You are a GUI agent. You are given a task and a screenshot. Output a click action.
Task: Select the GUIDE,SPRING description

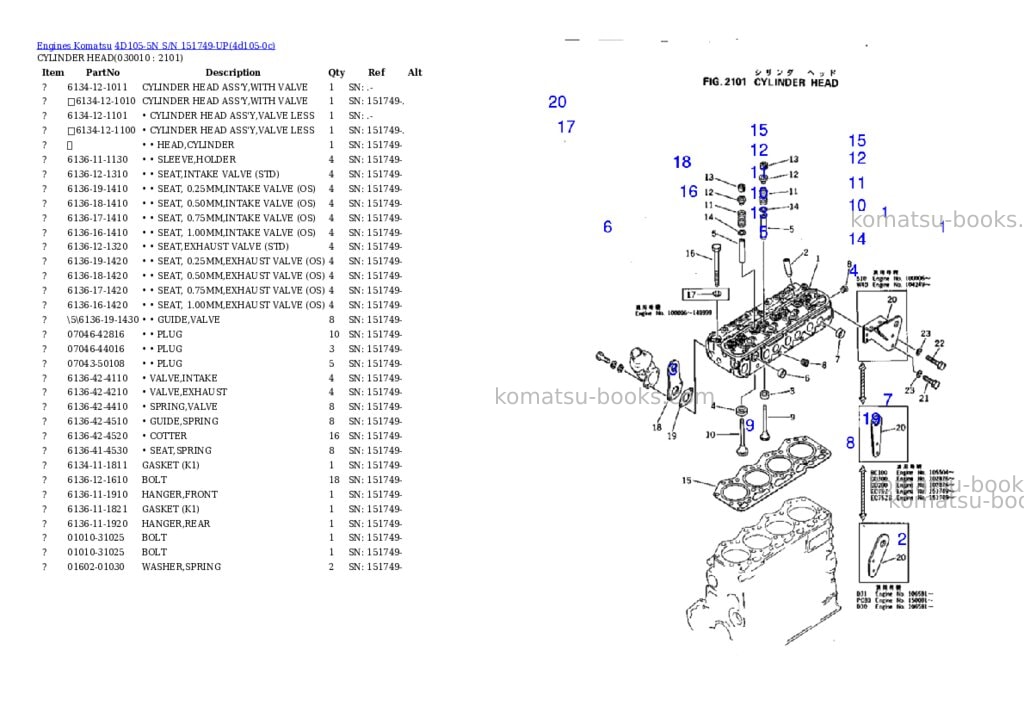pos(184,421)
